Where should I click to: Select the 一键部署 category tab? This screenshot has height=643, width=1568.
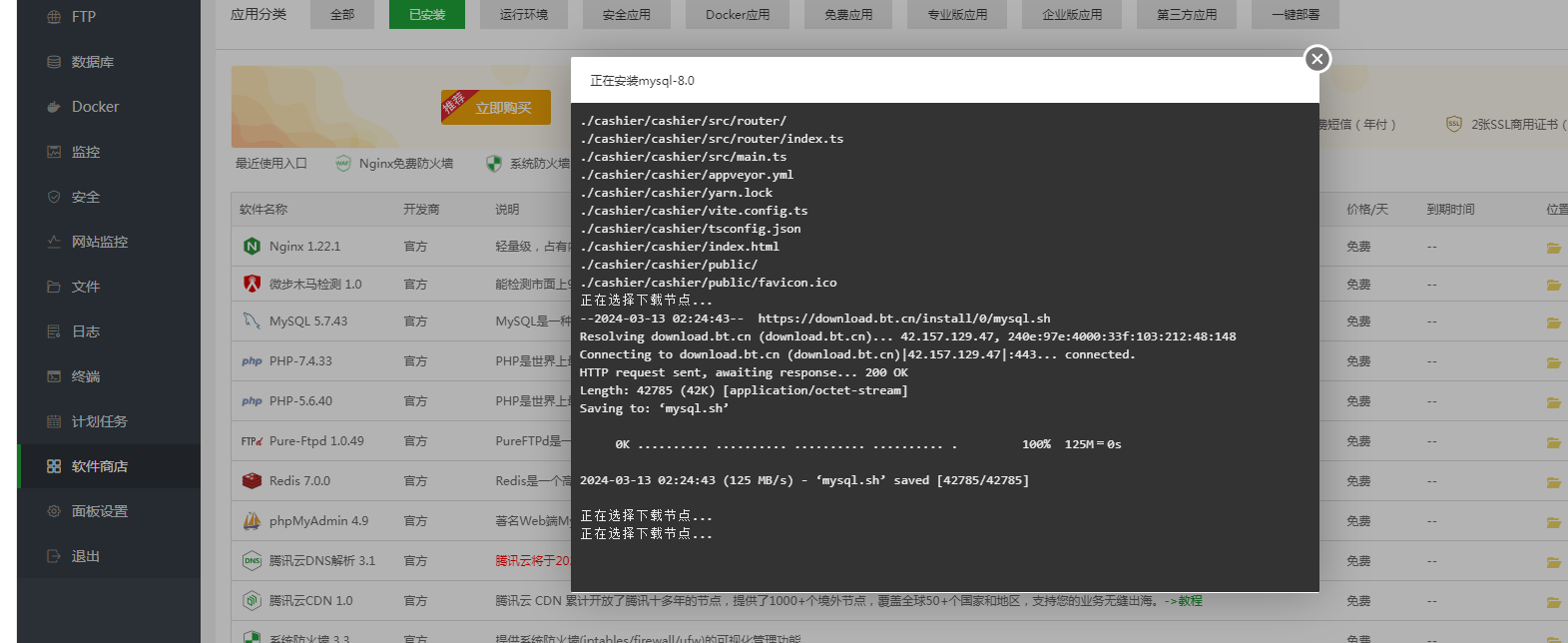coord(1296,15)
